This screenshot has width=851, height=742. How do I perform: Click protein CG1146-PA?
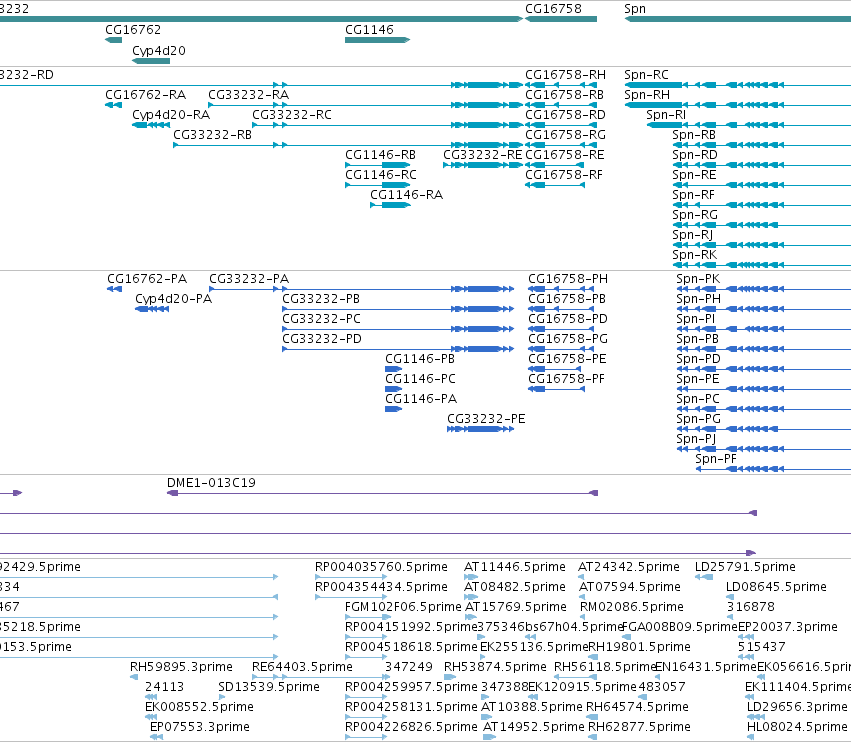tap(421, 399)
